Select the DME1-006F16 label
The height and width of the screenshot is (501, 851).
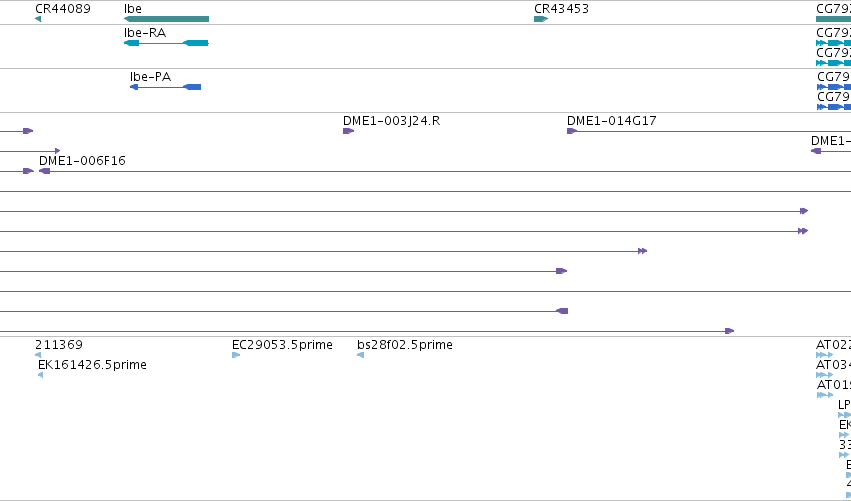82,161
